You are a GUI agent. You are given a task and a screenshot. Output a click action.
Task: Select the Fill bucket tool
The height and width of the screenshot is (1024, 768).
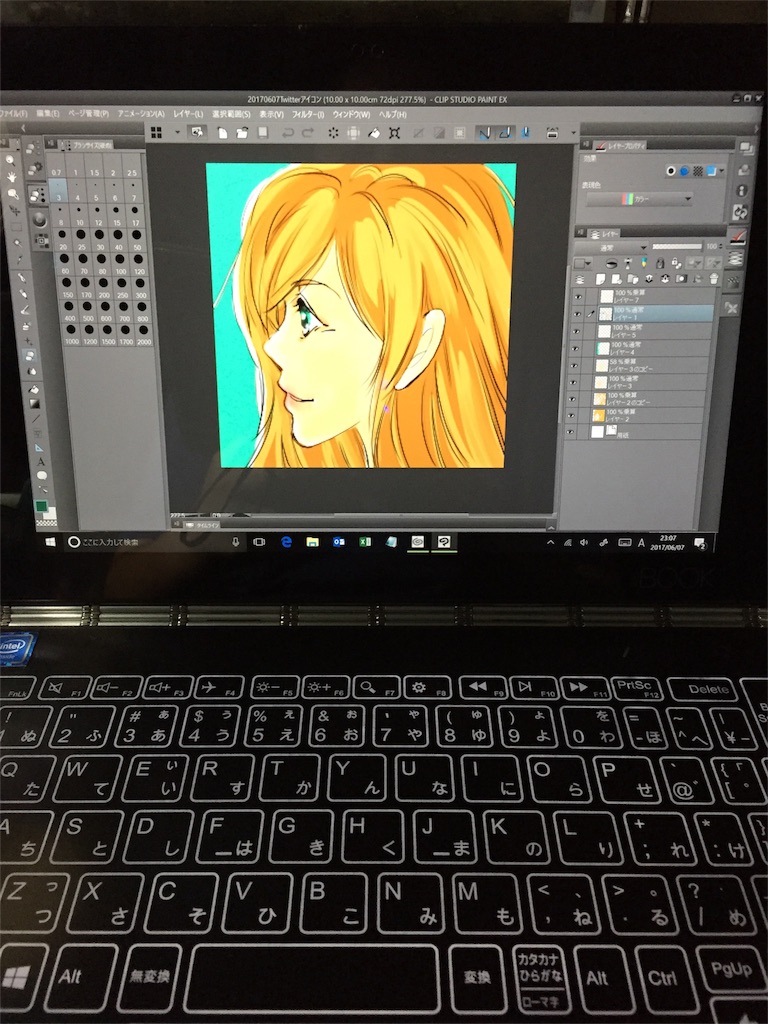[x=34, y=389]
